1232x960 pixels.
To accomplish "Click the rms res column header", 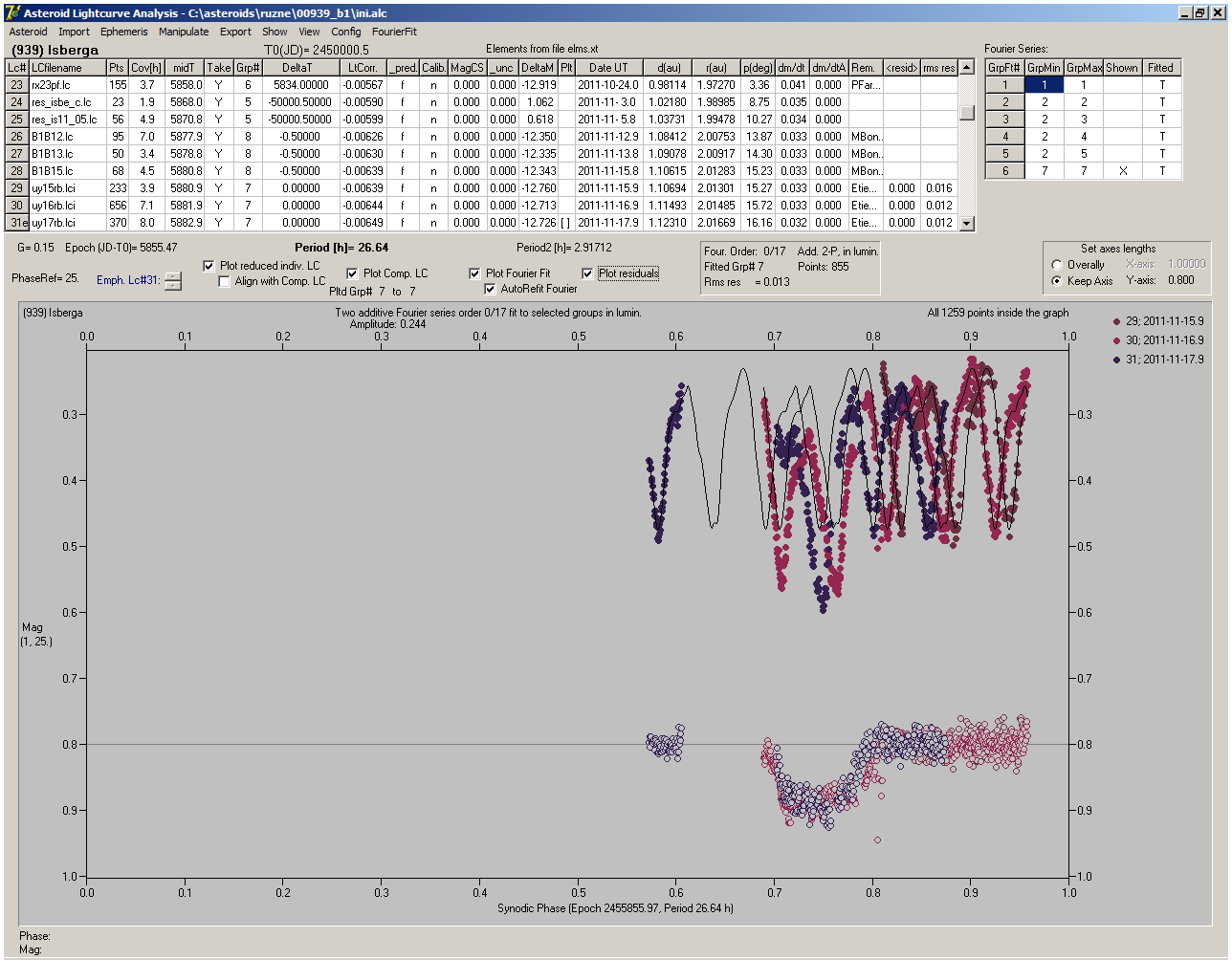I will (x=939, y=68).
